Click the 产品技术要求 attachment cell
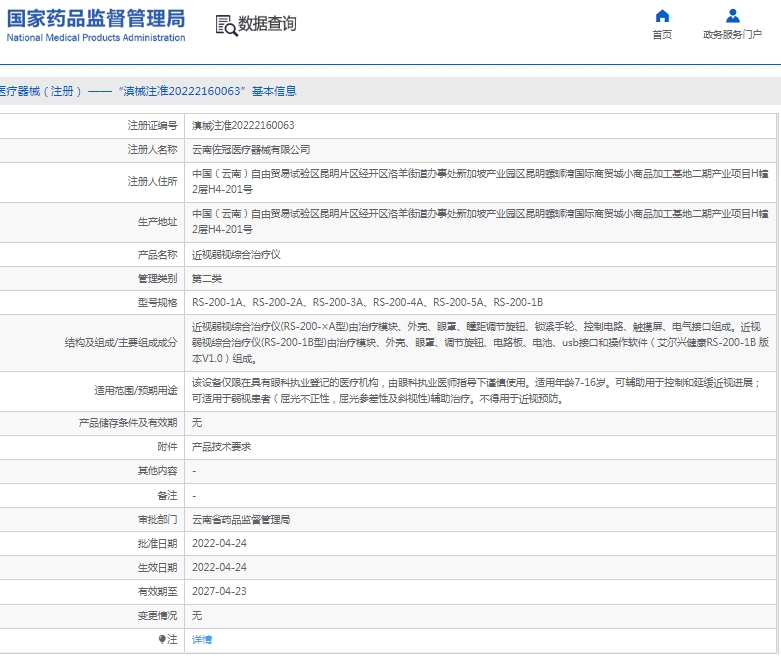 tap(222, 447)
